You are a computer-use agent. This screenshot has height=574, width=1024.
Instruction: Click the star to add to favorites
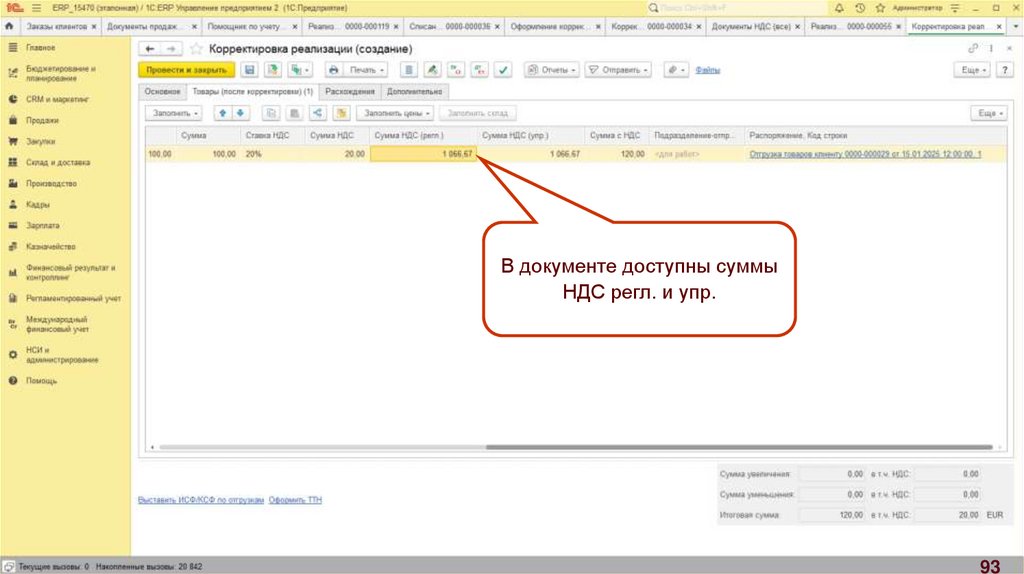[x=196, y=48]
